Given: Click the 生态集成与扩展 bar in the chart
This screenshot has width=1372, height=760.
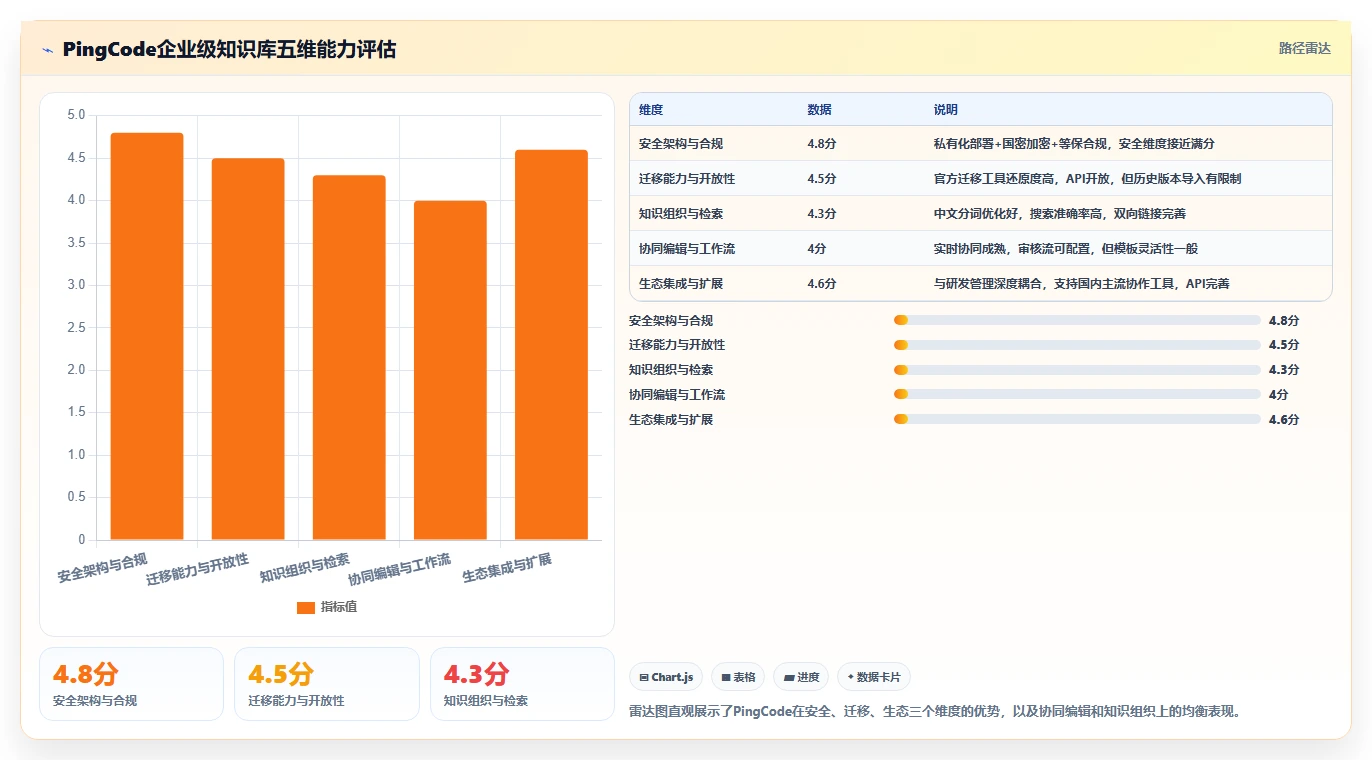Looking at the screenshot, I should (551, 345).
